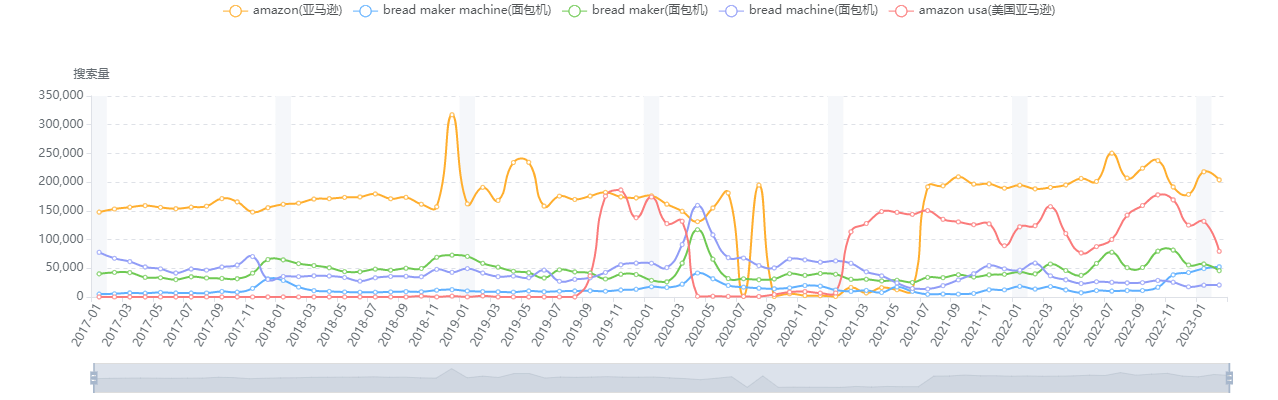The image size is (1278, 400).
Task: Click the left handle of the zoom slider
Action: click(94, 378)
